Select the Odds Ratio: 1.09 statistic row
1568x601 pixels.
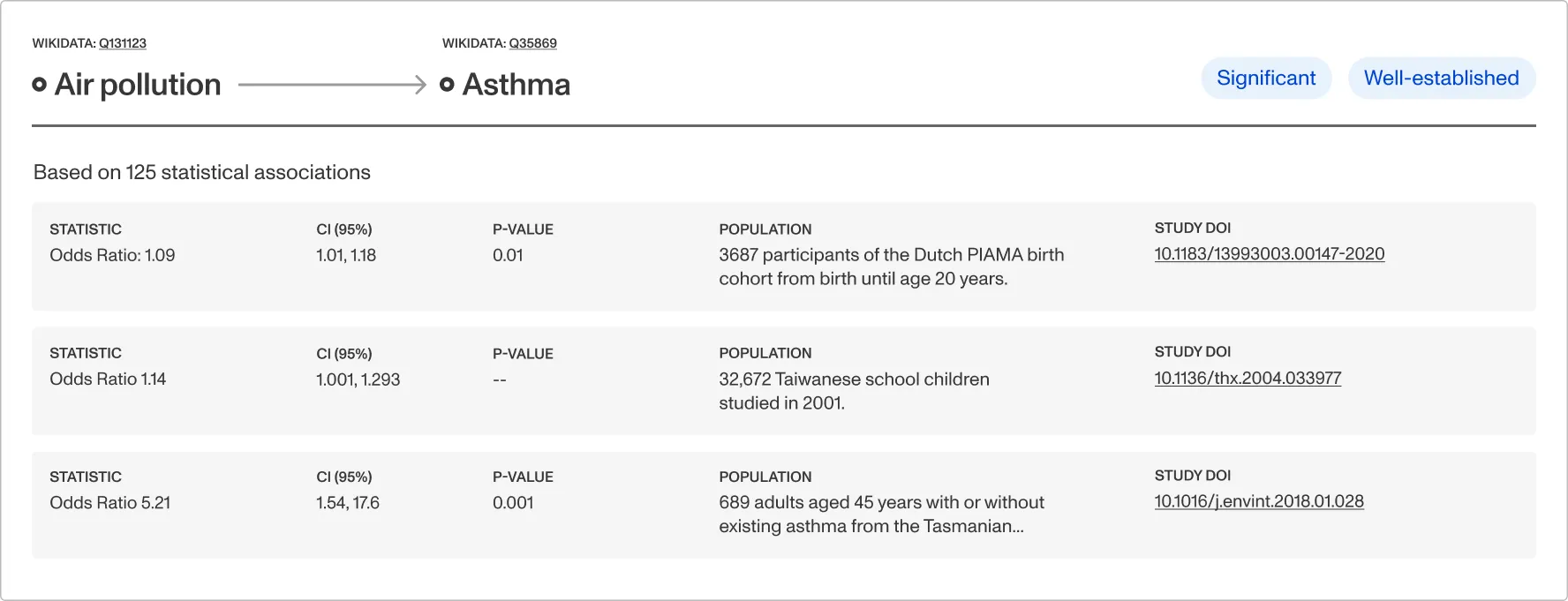pyautogui.click(x=784, y=257)
